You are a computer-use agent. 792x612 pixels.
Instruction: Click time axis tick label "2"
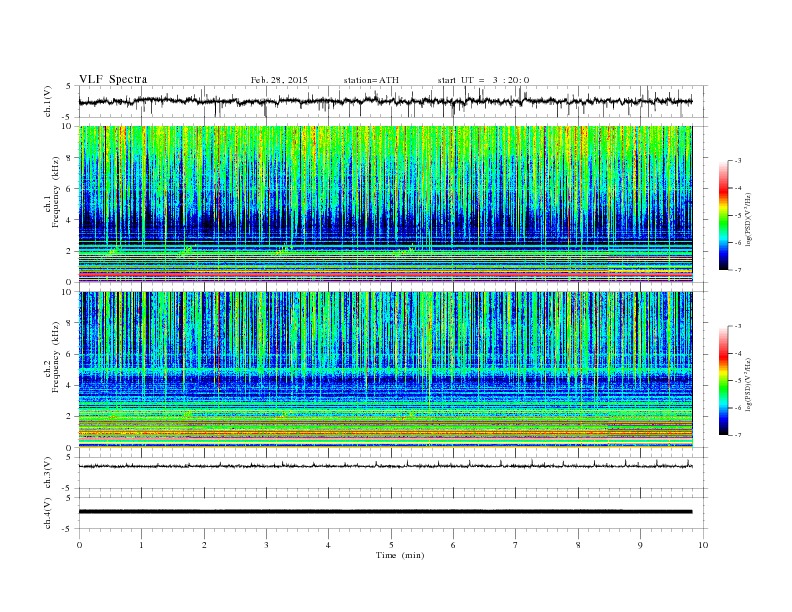point(204,545)
